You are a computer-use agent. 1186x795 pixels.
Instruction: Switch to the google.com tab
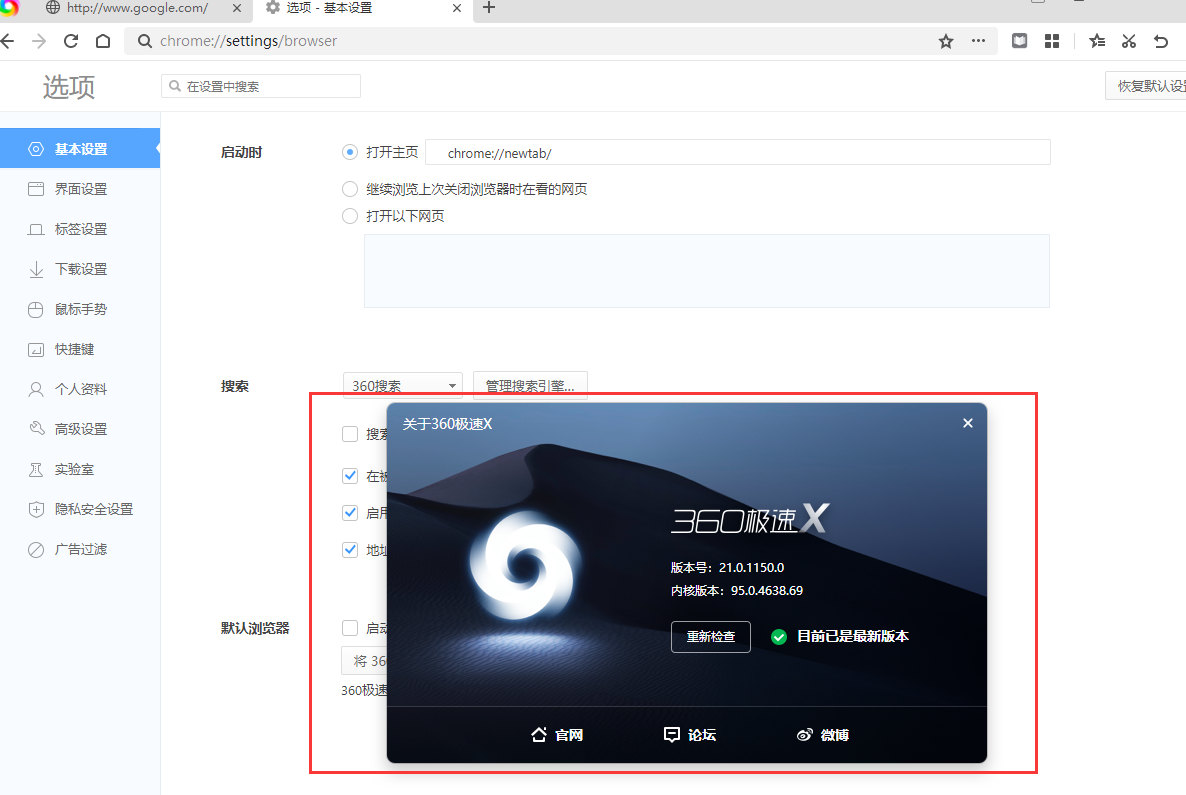point(136,8)
